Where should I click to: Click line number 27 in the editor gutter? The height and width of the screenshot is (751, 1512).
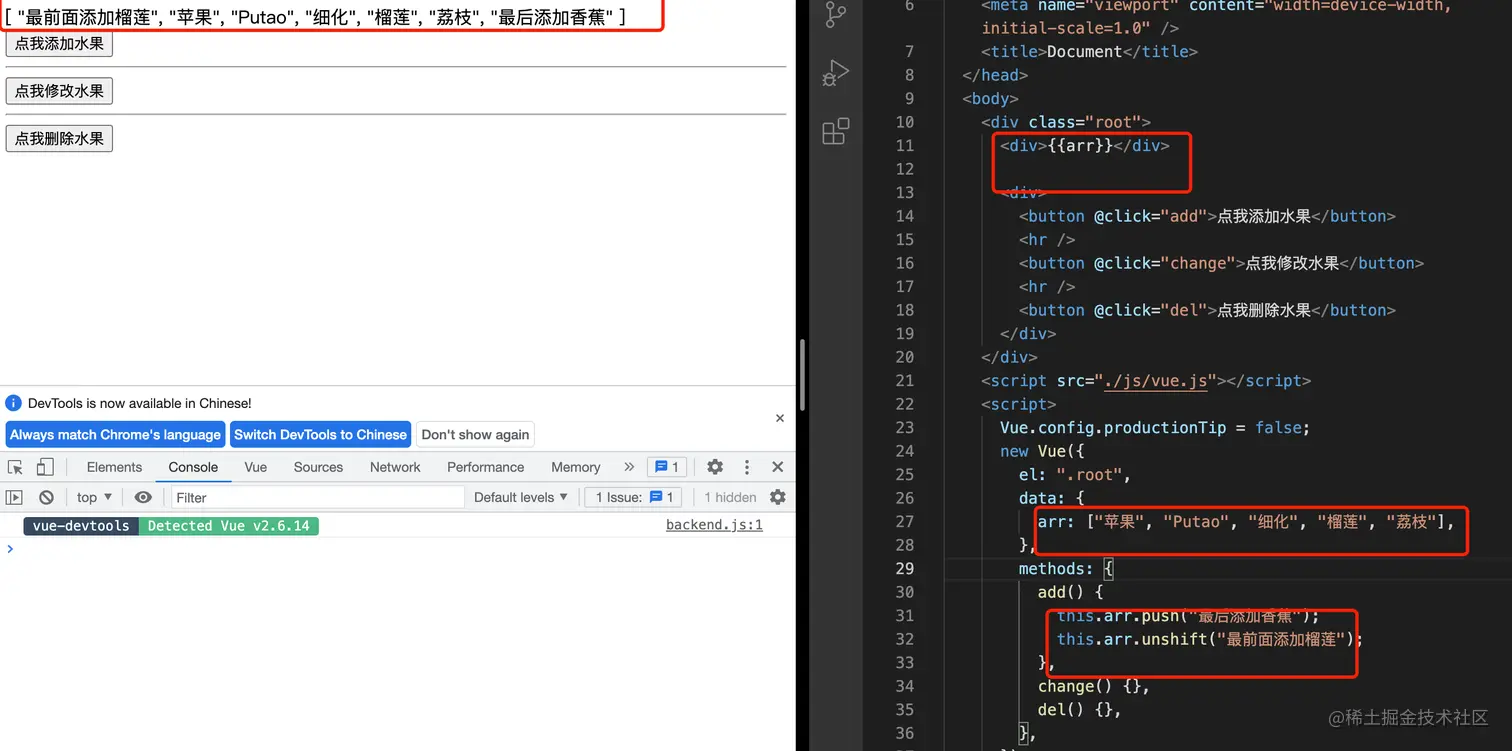point(904,521)
